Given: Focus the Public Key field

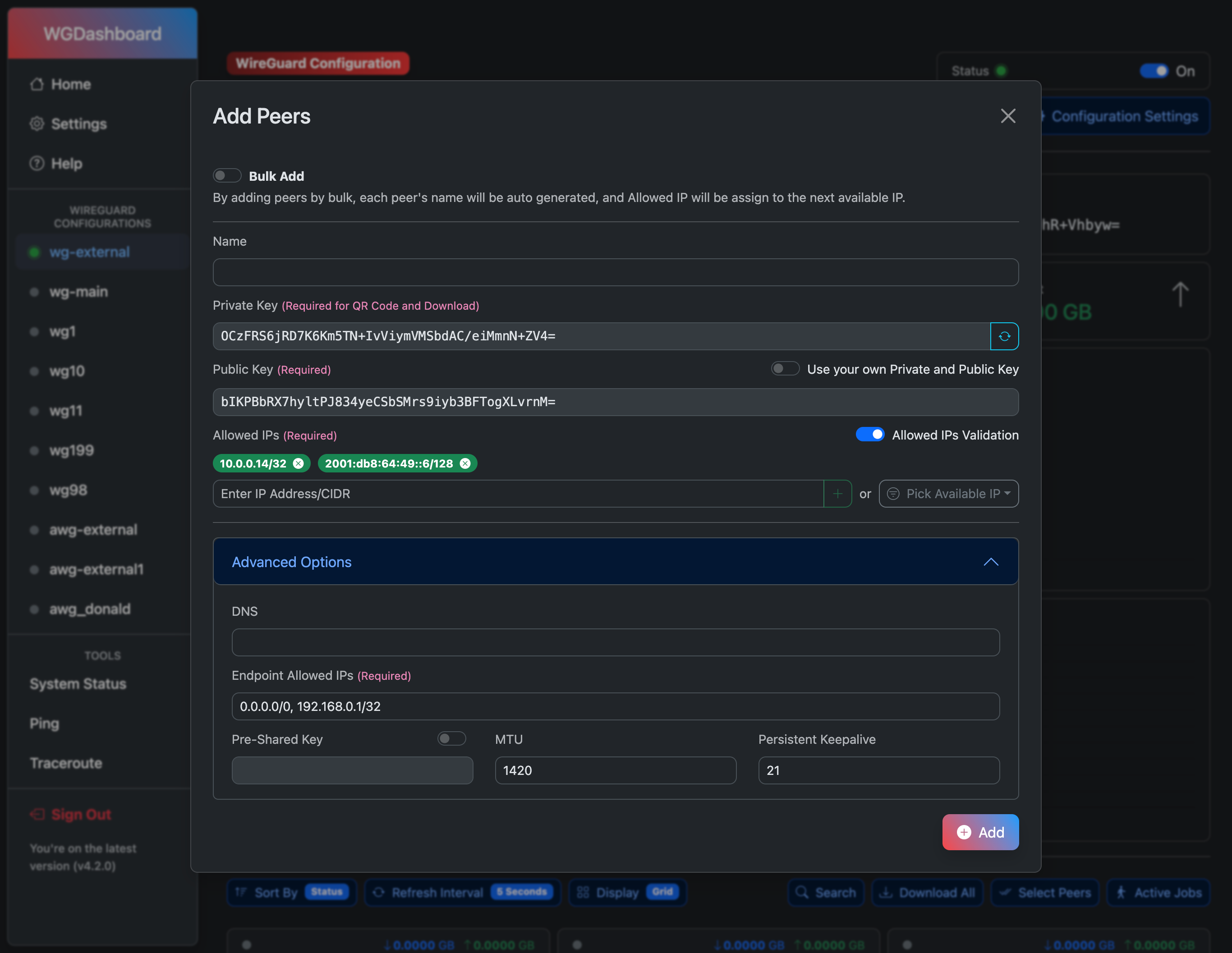Looking at the screenshot, I should tap(616, 402).
